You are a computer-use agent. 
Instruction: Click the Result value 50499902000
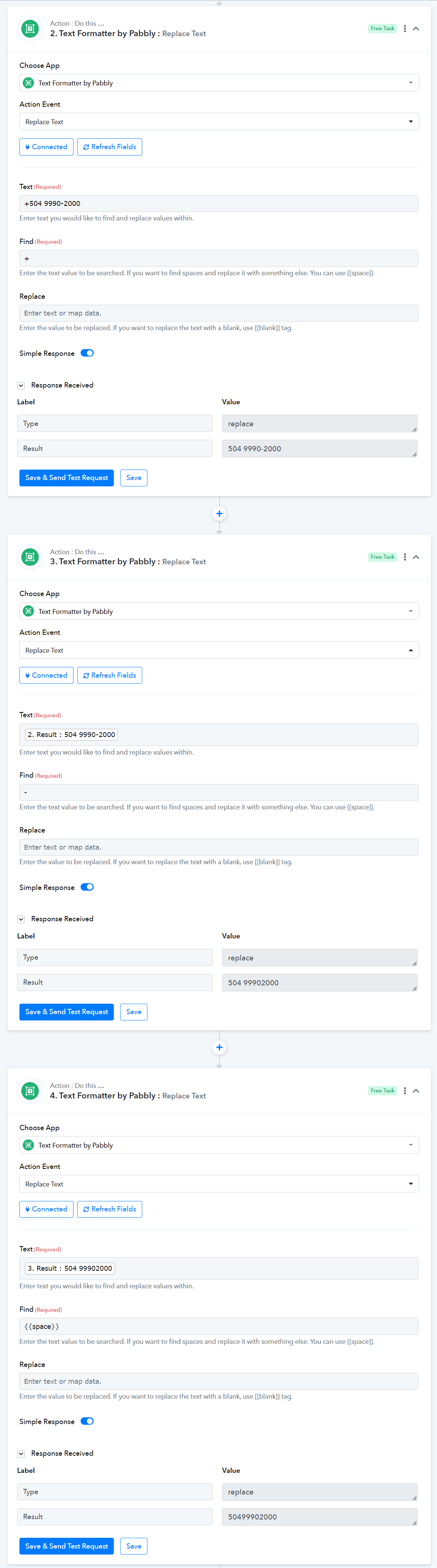[319, 1517]
